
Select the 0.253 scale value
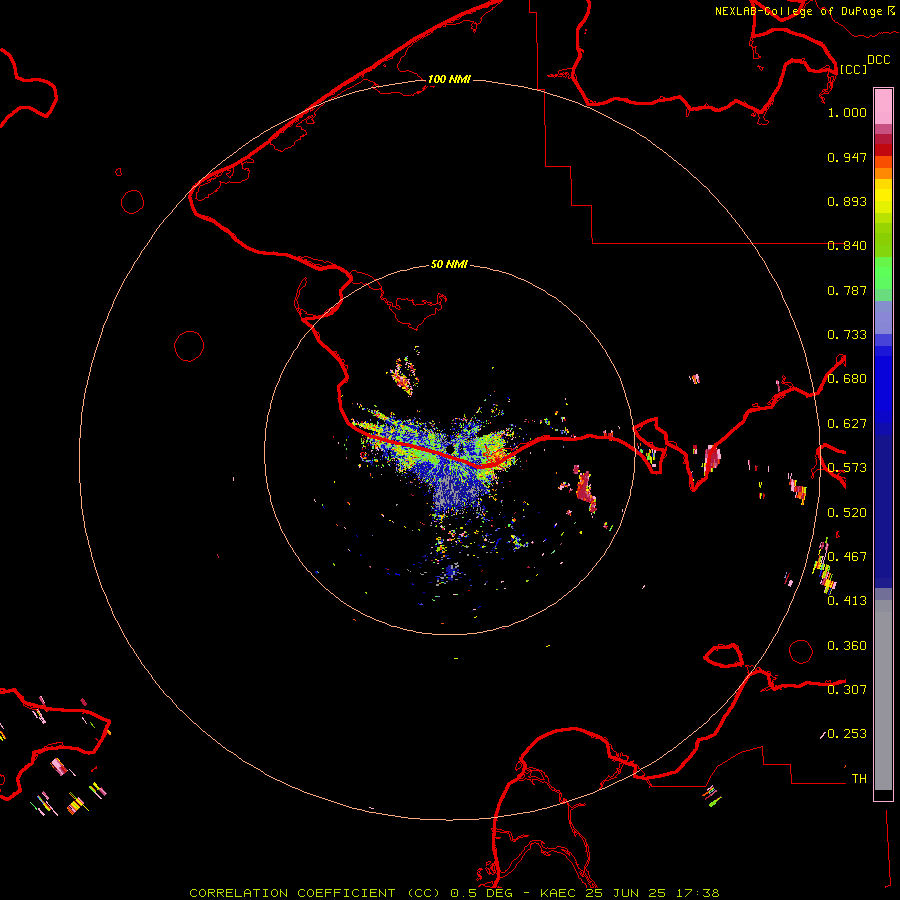847,734
